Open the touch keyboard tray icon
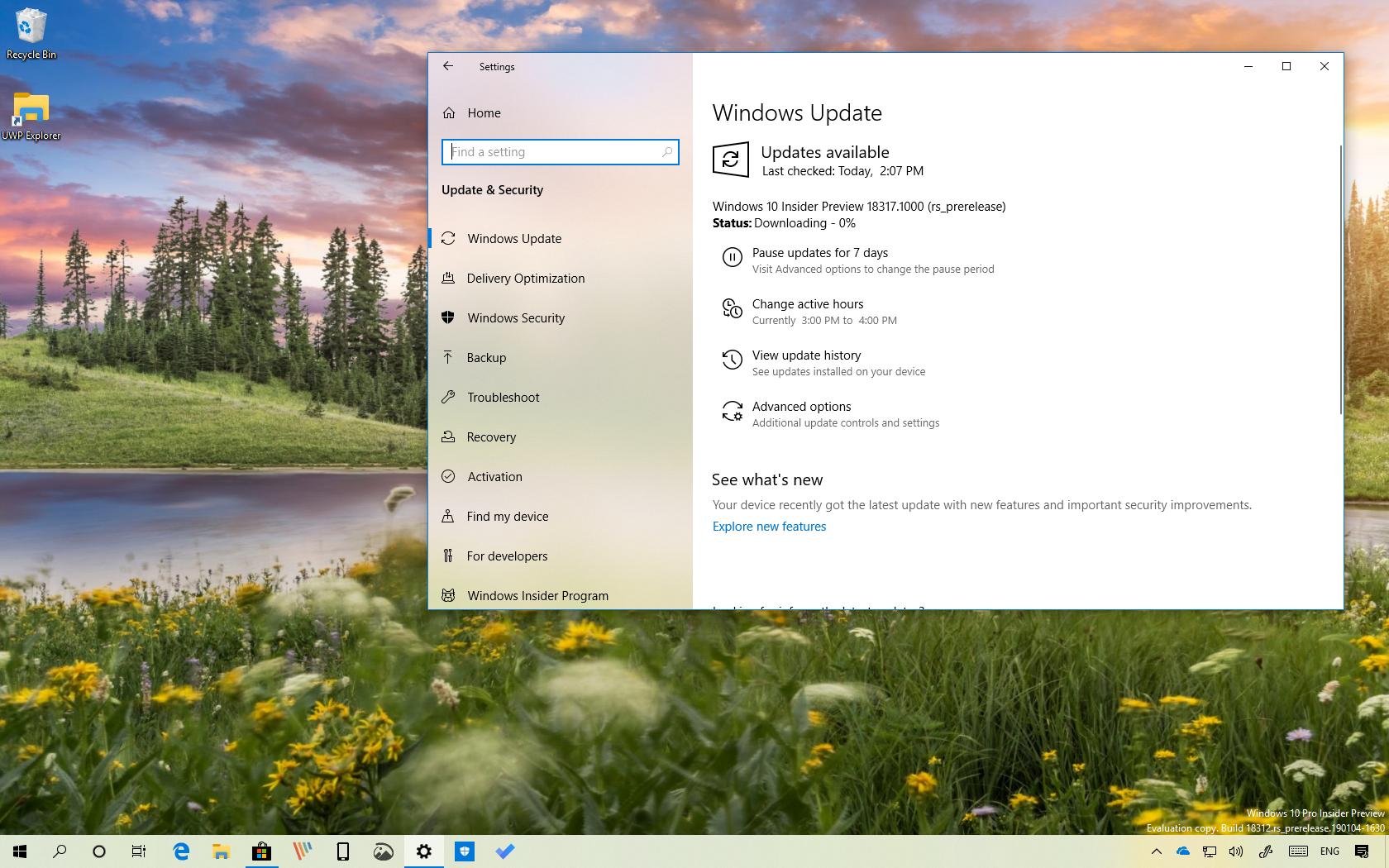The width and height of the screenshot is (1389, 868). click(1297, 851)
